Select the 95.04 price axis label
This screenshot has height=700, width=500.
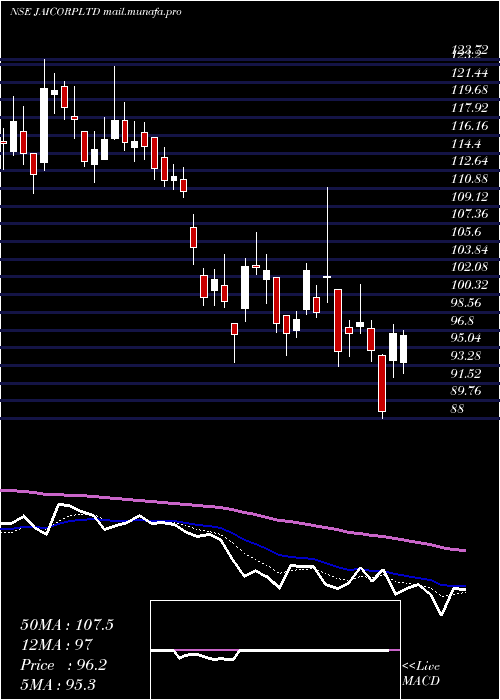click(x=467, y=338)
